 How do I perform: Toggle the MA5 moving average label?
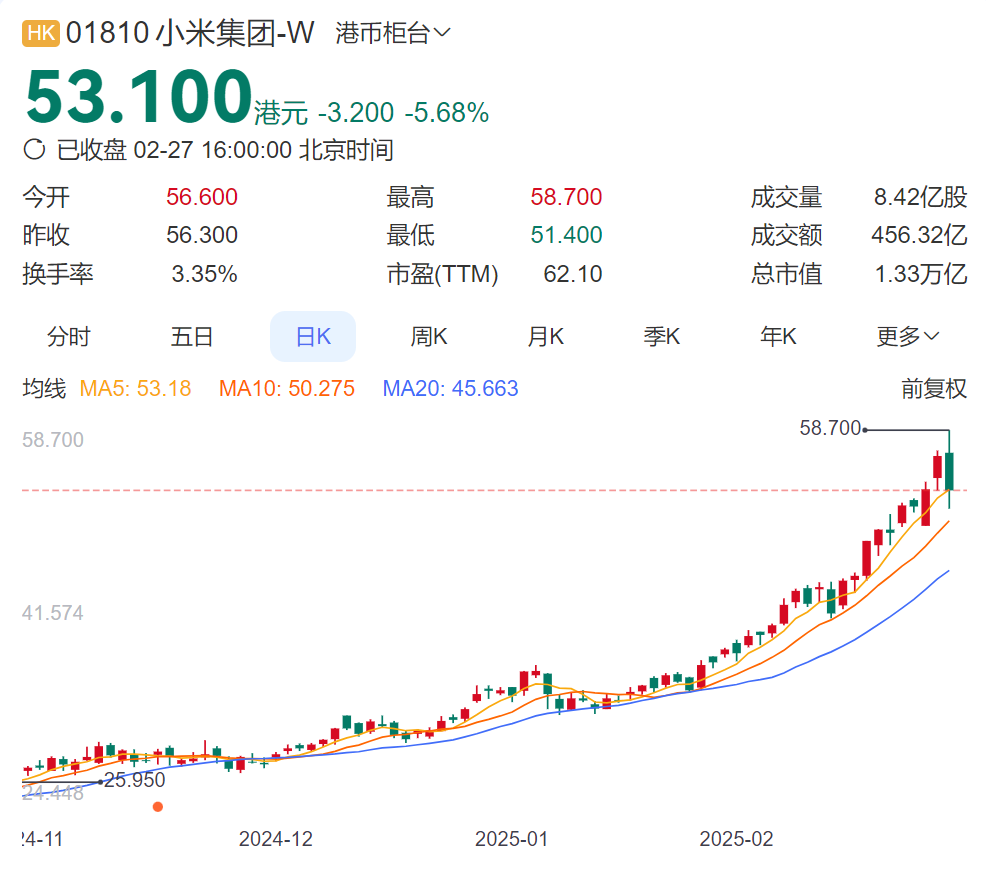tap(135, 389)
